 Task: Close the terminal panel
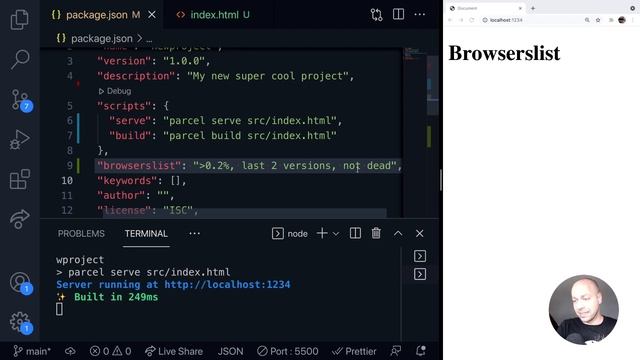pos(419,233)
